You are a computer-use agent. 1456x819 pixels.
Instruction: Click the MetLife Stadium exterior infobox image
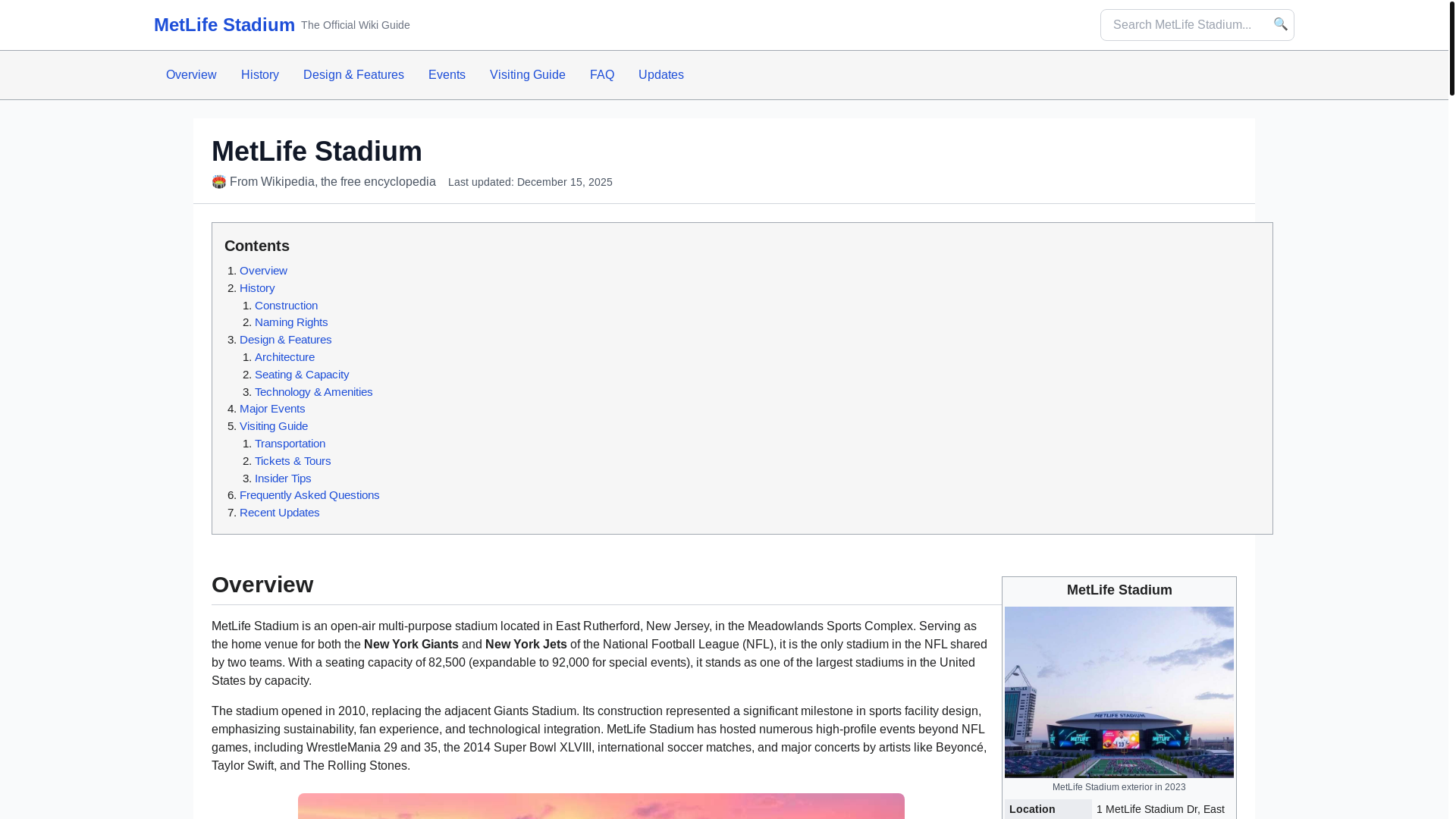point(1119,692)
